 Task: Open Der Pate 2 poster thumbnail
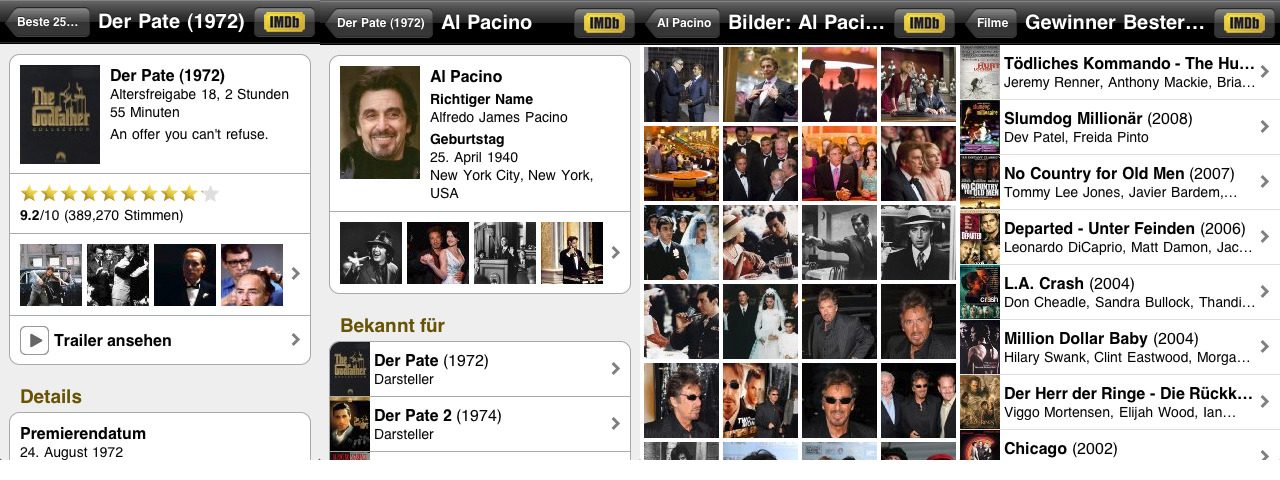pos(350,424)
